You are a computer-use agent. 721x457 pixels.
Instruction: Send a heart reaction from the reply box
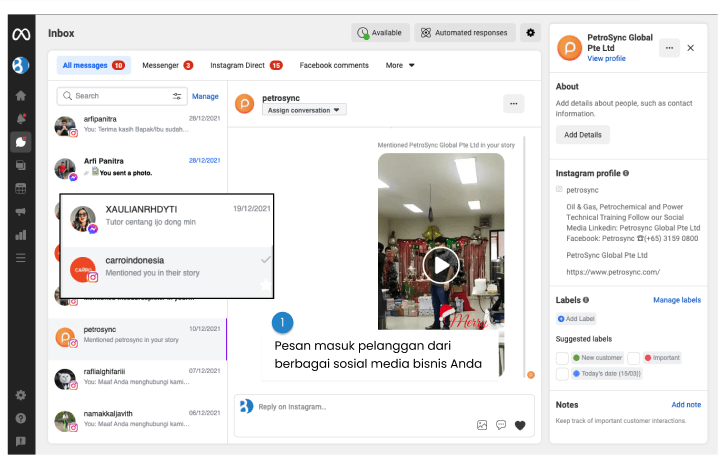[520, 426]
